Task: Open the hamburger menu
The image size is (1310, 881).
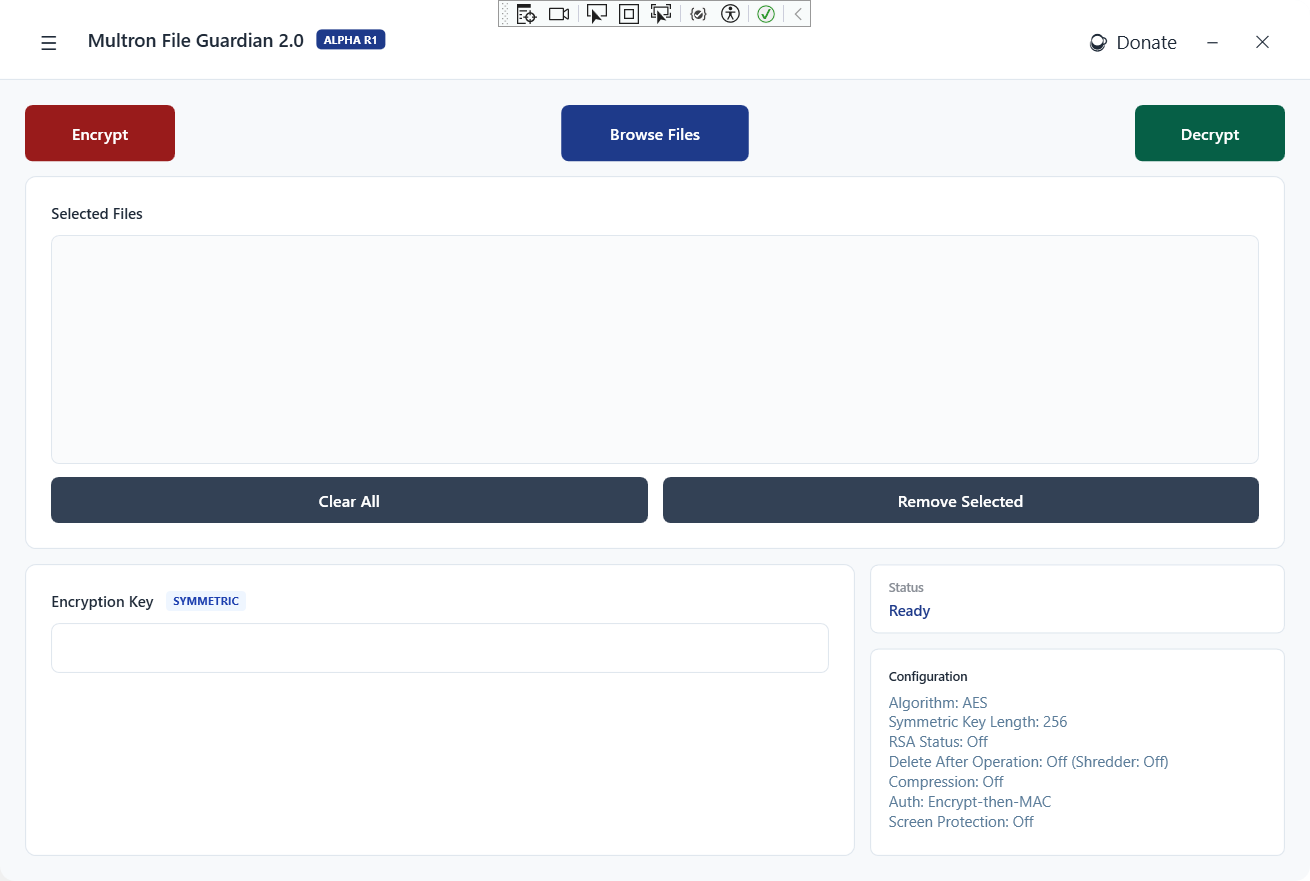Action: click(x=48, y=43)
